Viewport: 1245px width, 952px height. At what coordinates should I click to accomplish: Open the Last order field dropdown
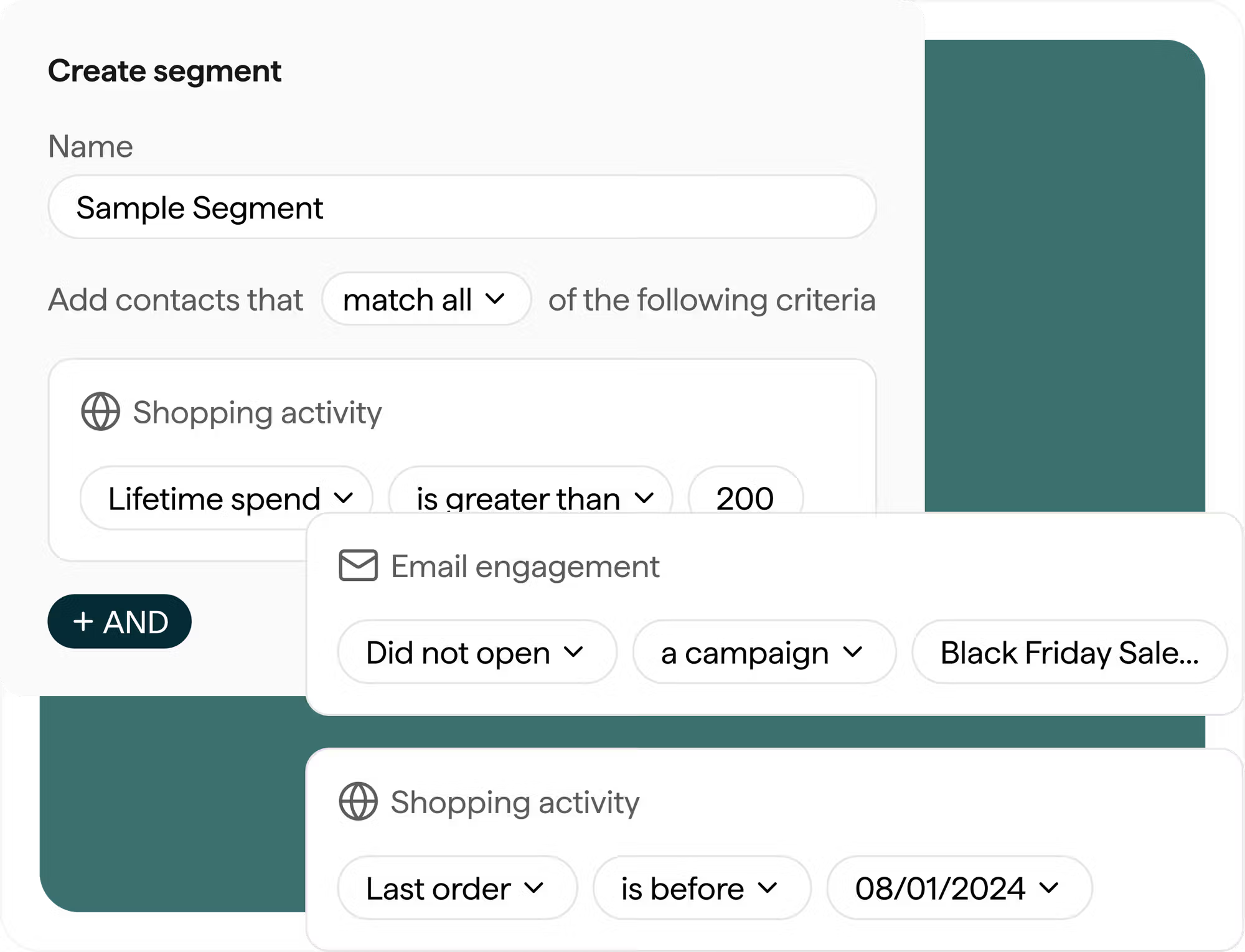click(456, 888)
